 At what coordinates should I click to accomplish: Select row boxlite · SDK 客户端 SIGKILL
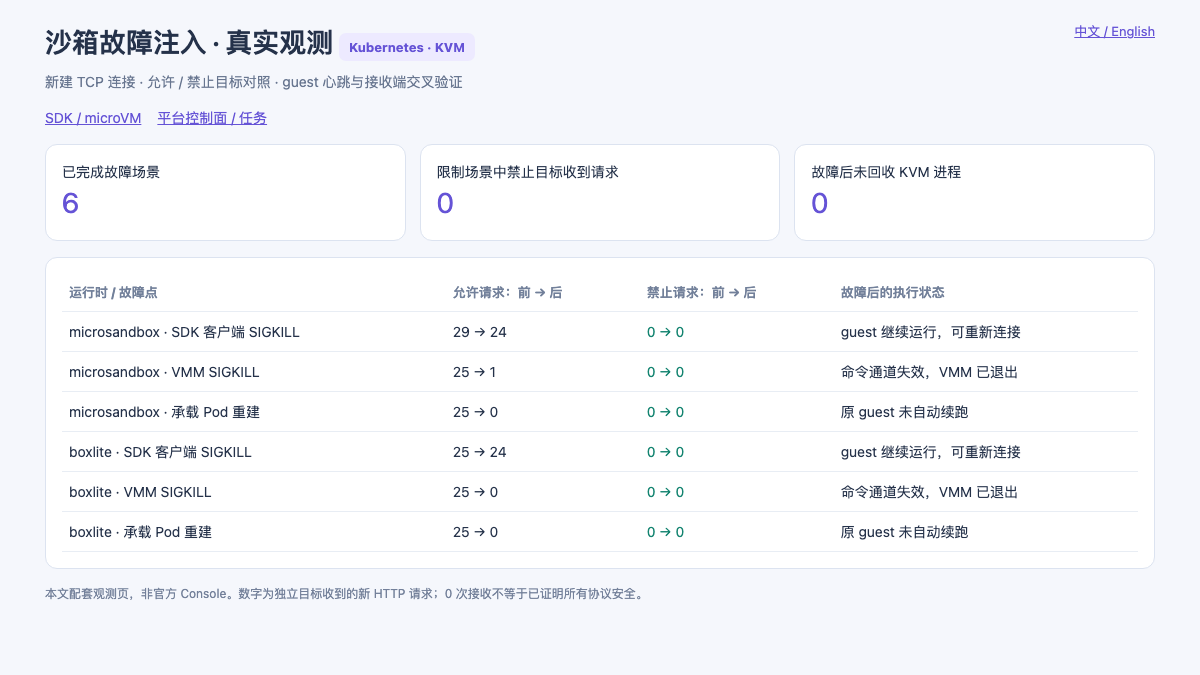600,452
